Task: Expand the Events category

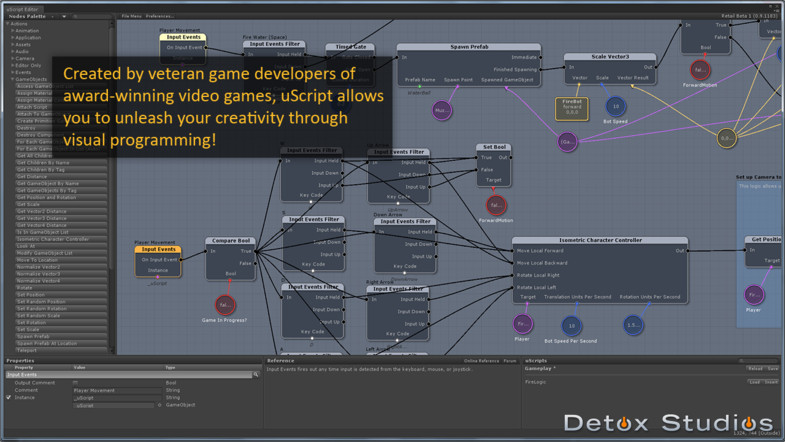Action: [x=13, y=72]
